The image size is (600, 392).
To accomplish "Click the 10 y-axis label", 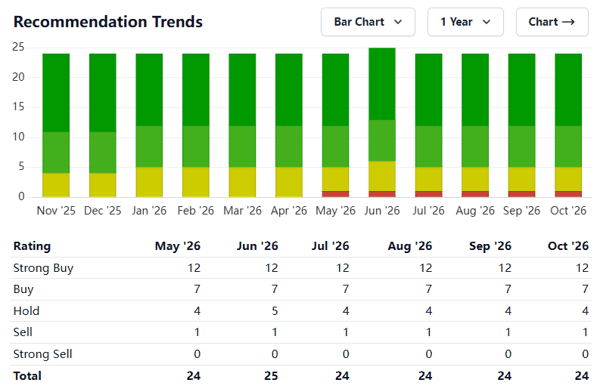I will (x=18, y=137).
